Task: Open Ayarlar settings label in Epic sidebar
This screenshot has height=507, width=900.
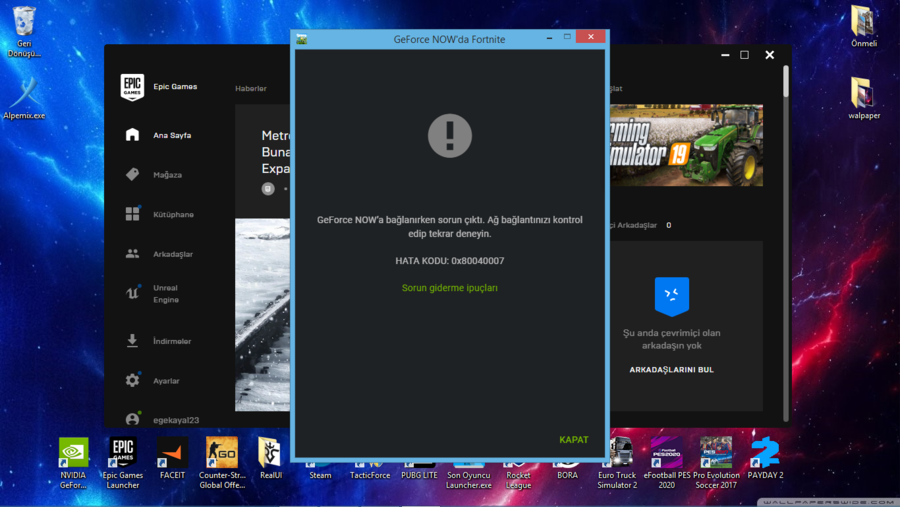Action: coord(166,381)
